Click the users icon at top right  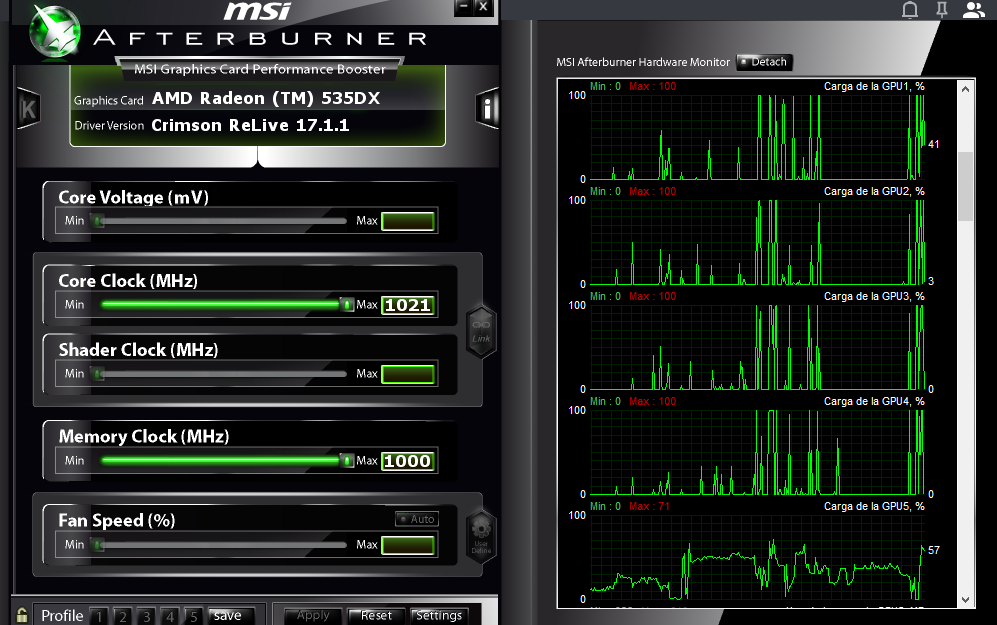pyautogui.click(x=973, y=10)
